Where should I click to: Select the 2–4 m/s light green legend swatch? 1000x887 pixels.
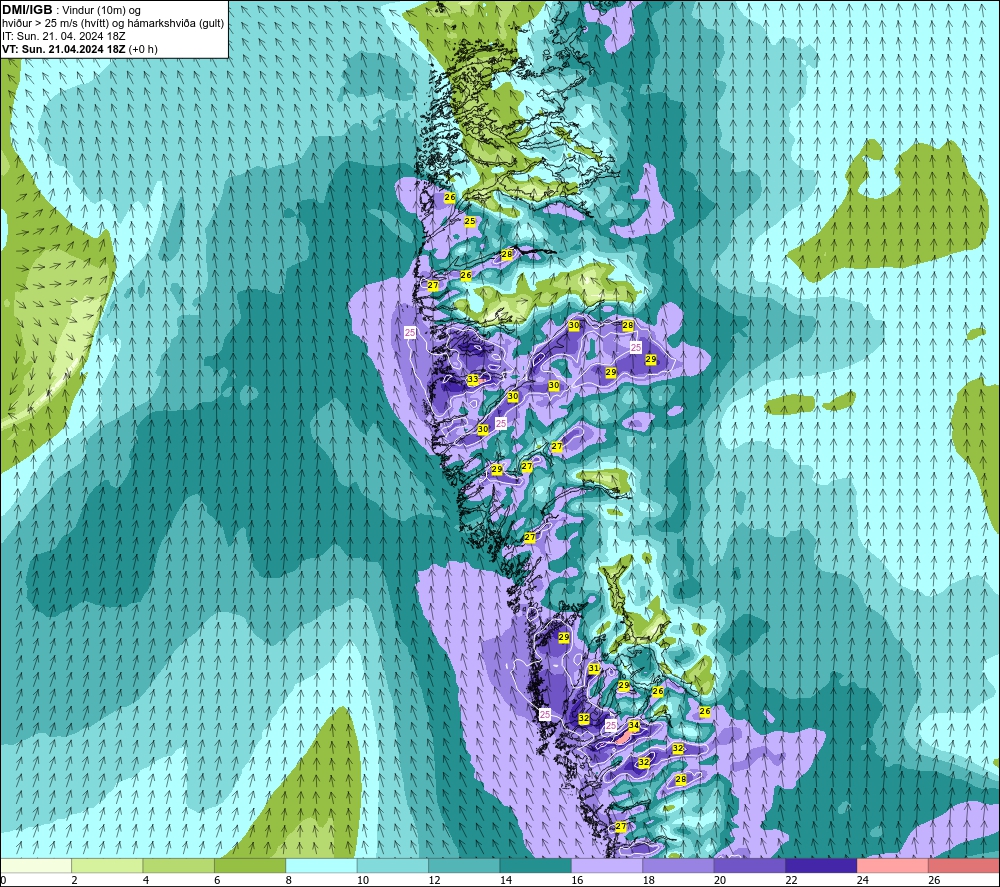click(107, 865)
